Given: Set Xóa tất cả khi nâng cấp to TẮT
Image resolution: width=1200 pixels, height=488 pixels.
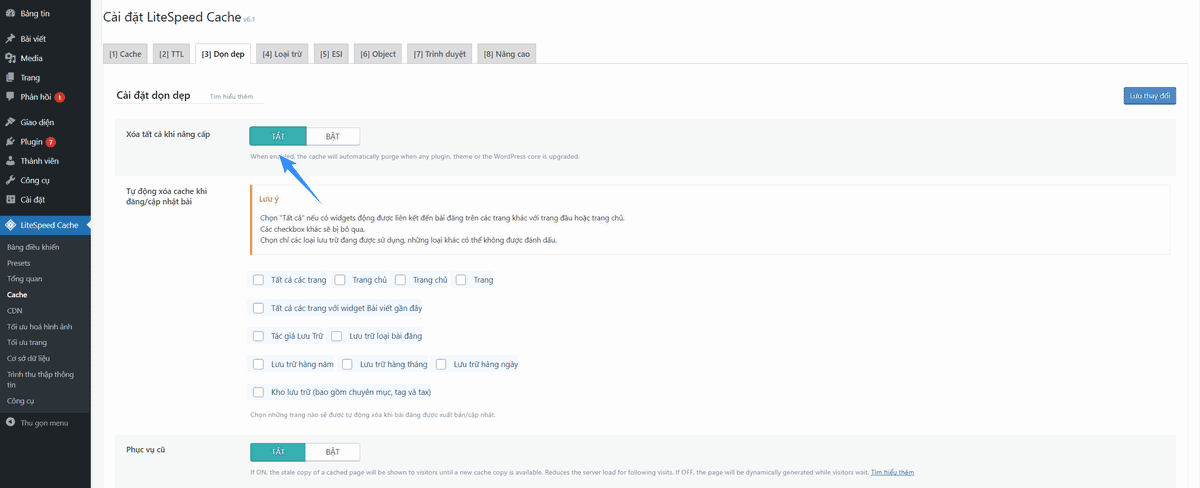Looking at the screenshot, I should point(278,135).
